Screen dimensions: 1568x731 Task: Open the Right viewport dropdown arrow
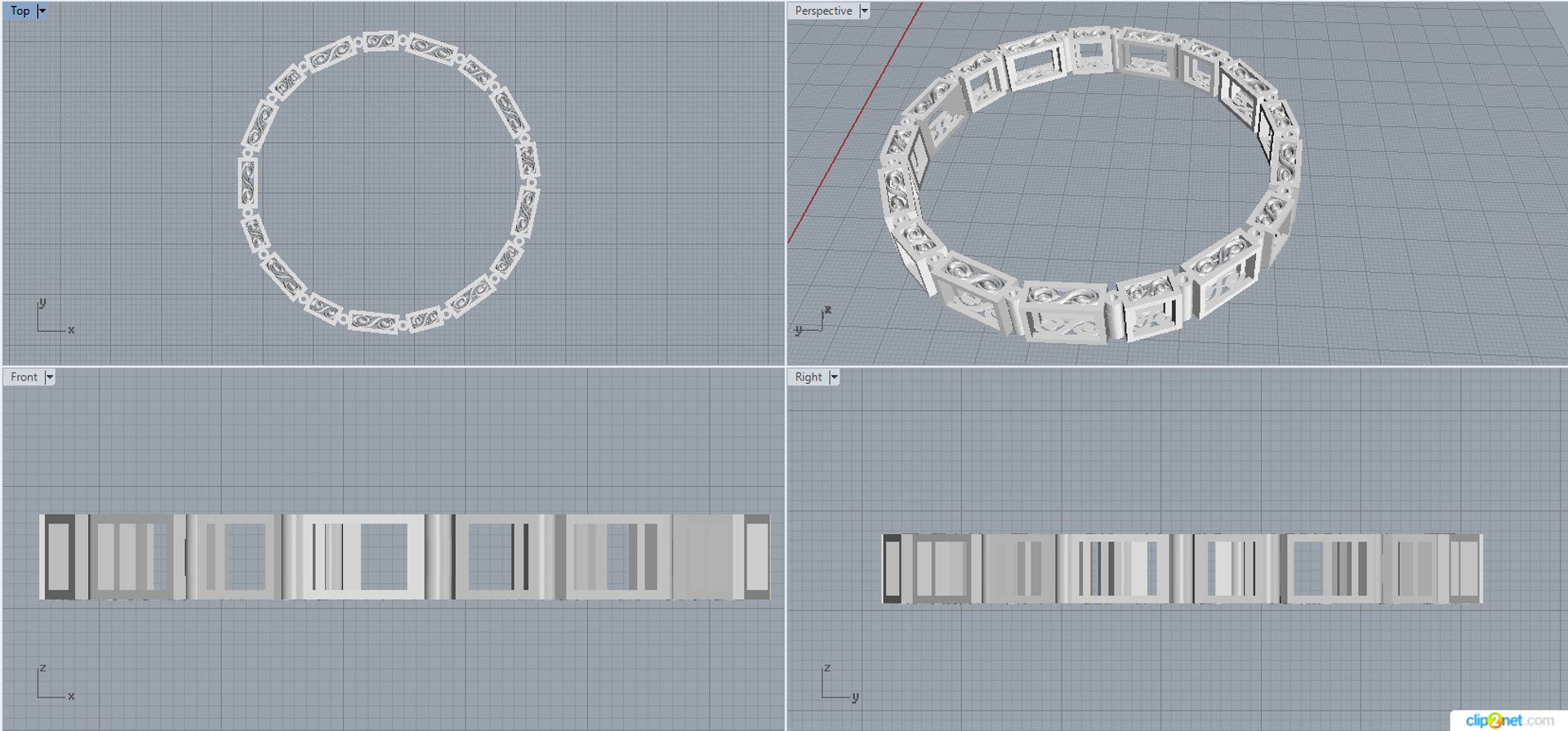tap(835, 377)
